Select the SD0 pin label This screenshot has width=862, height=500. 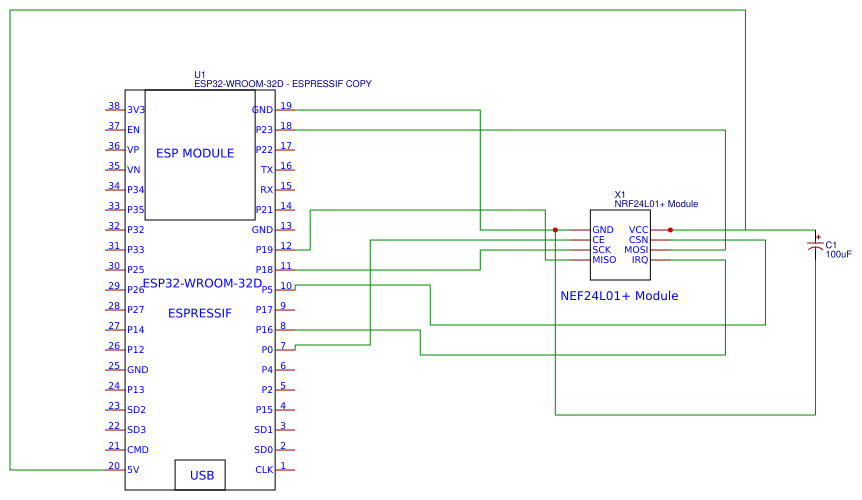[x=263, y=450]
